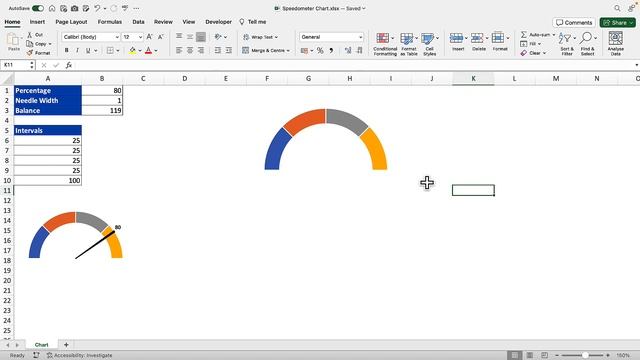Apply the yellow fill colour
Viewport: 640px width, 360px height.
coord(132,51)
